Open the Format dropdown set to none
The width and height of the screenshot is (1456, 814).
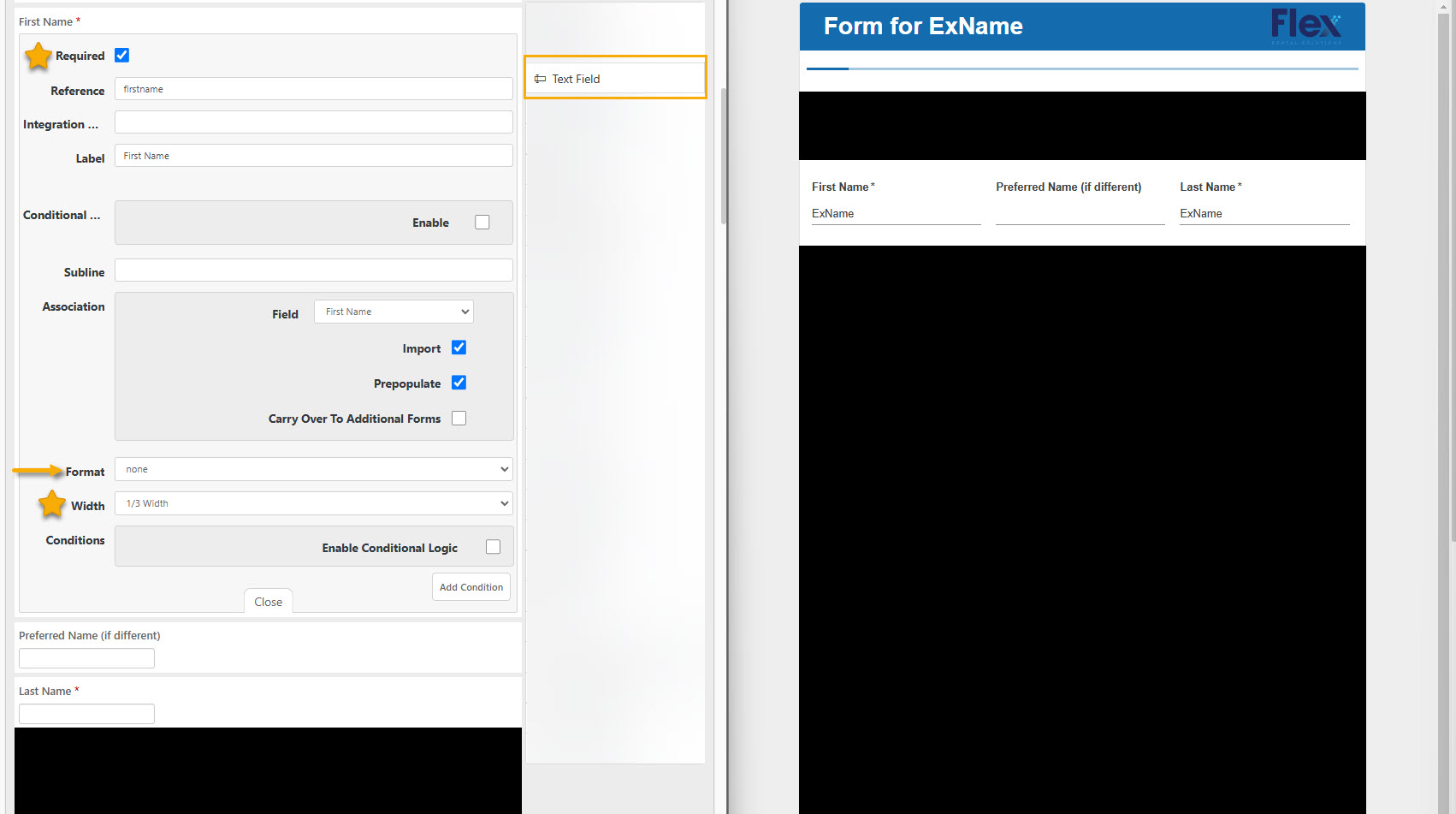click(x=314, y=469)
